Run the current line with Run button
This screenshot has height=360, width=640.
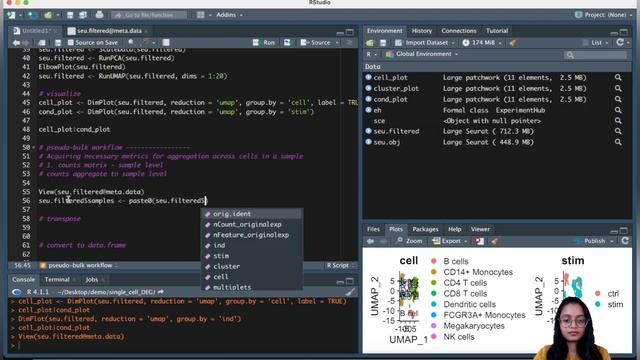[x=264, y=42]
